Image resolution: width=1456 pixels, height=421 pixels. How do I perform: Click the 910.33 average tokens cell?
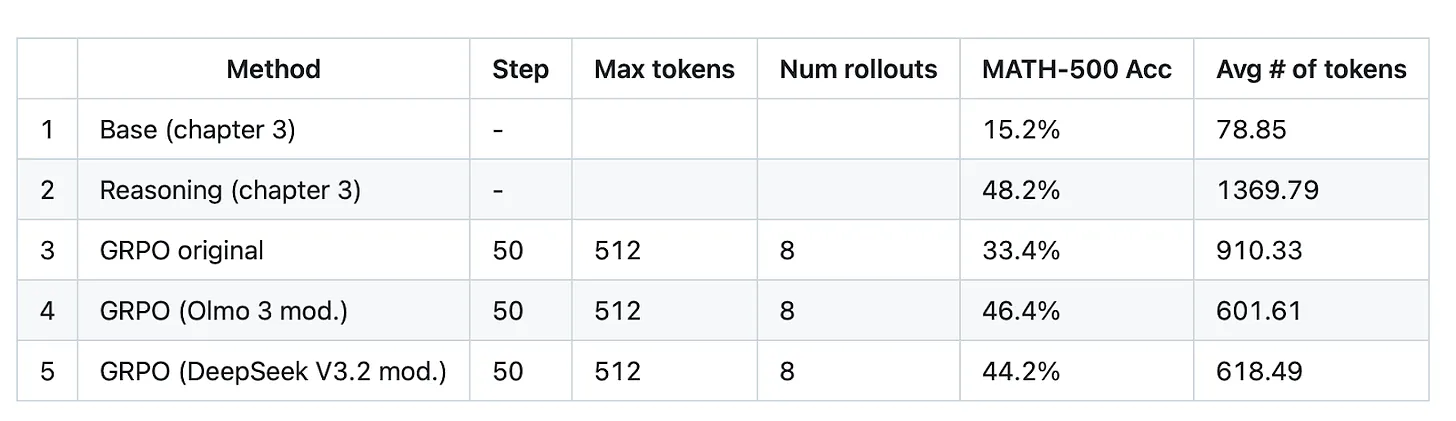click(1259, 250)
